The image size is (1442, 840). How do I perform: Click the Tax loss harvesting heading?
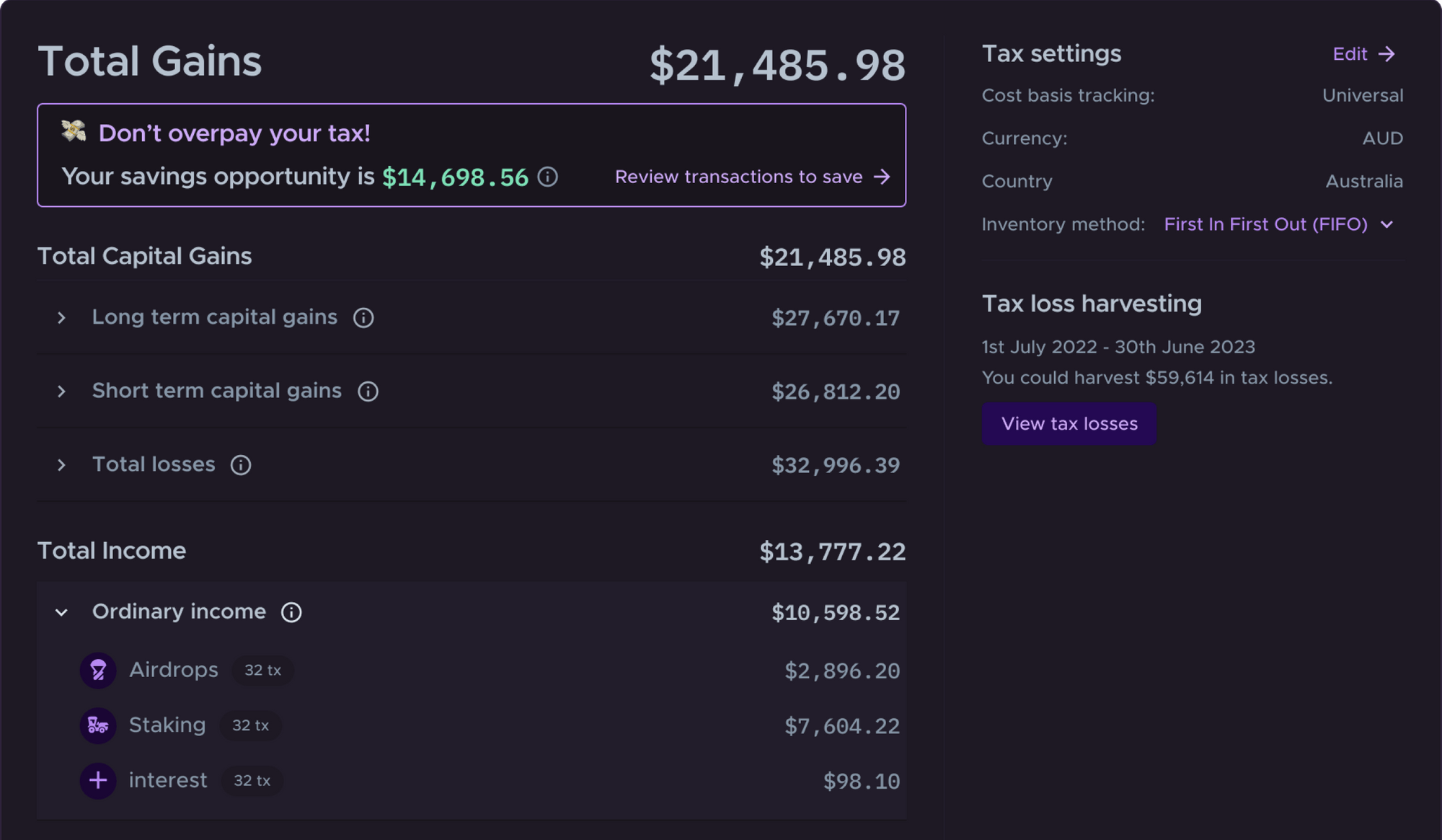pos(1092,304)
